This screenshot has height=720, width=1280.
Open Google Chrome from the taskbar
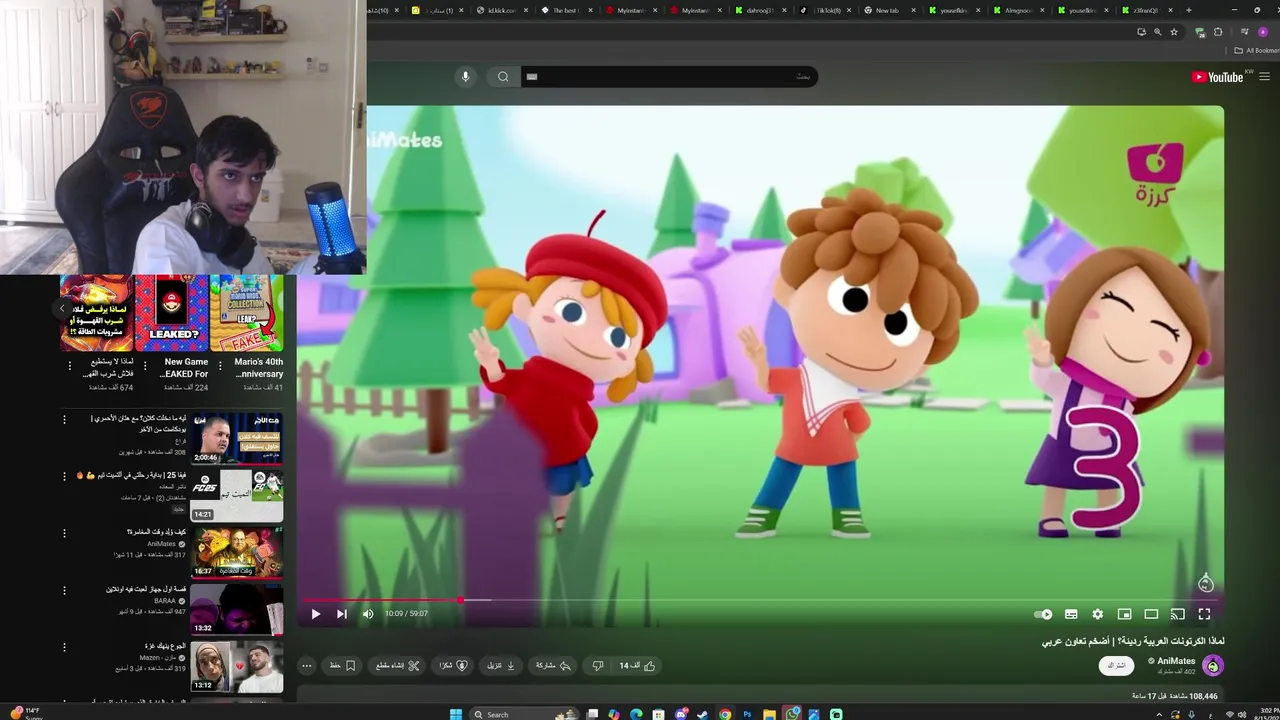click(725, 714)
